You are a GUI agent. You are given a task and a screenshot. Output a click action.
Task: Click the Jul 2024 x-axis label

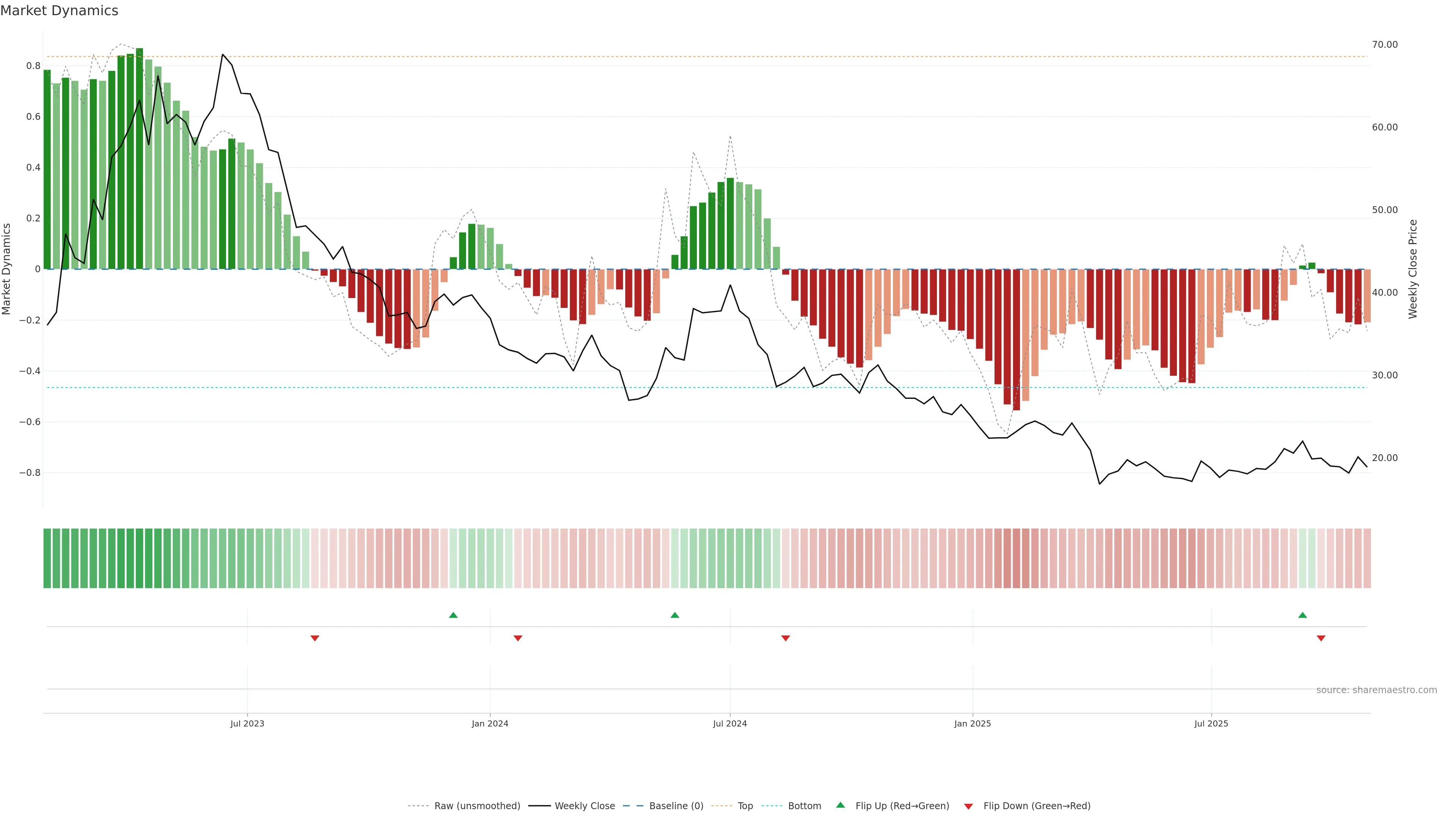tap(730, 723)
